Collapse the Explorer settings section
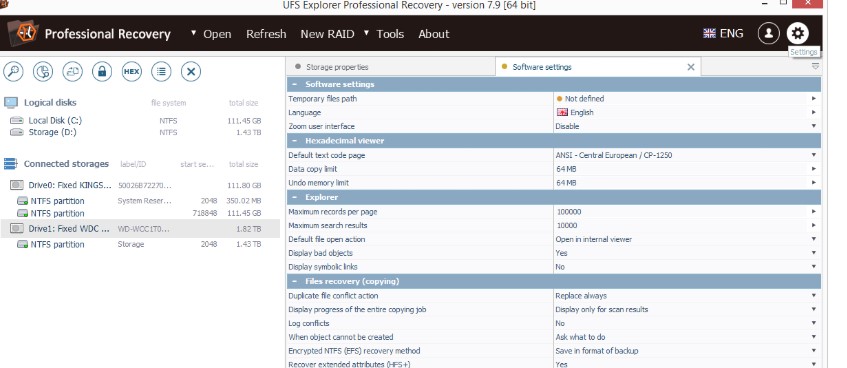 click(294, 197)
